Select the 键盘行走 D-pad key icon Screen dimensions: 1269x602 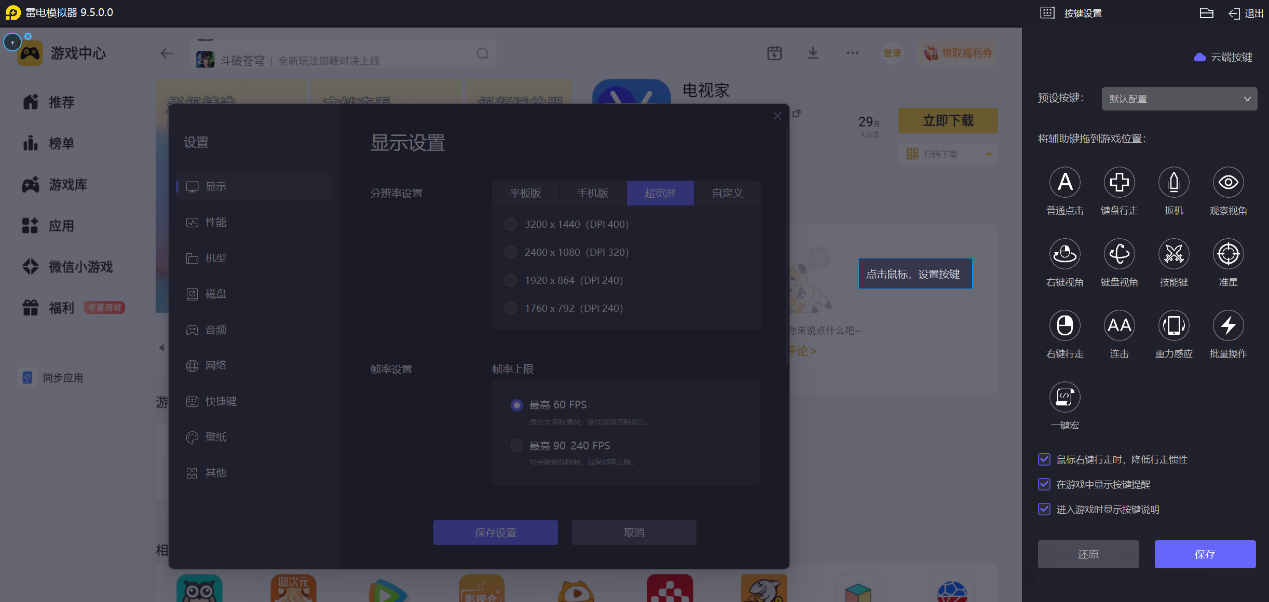pyautogui.click(x=1119, y=182)
